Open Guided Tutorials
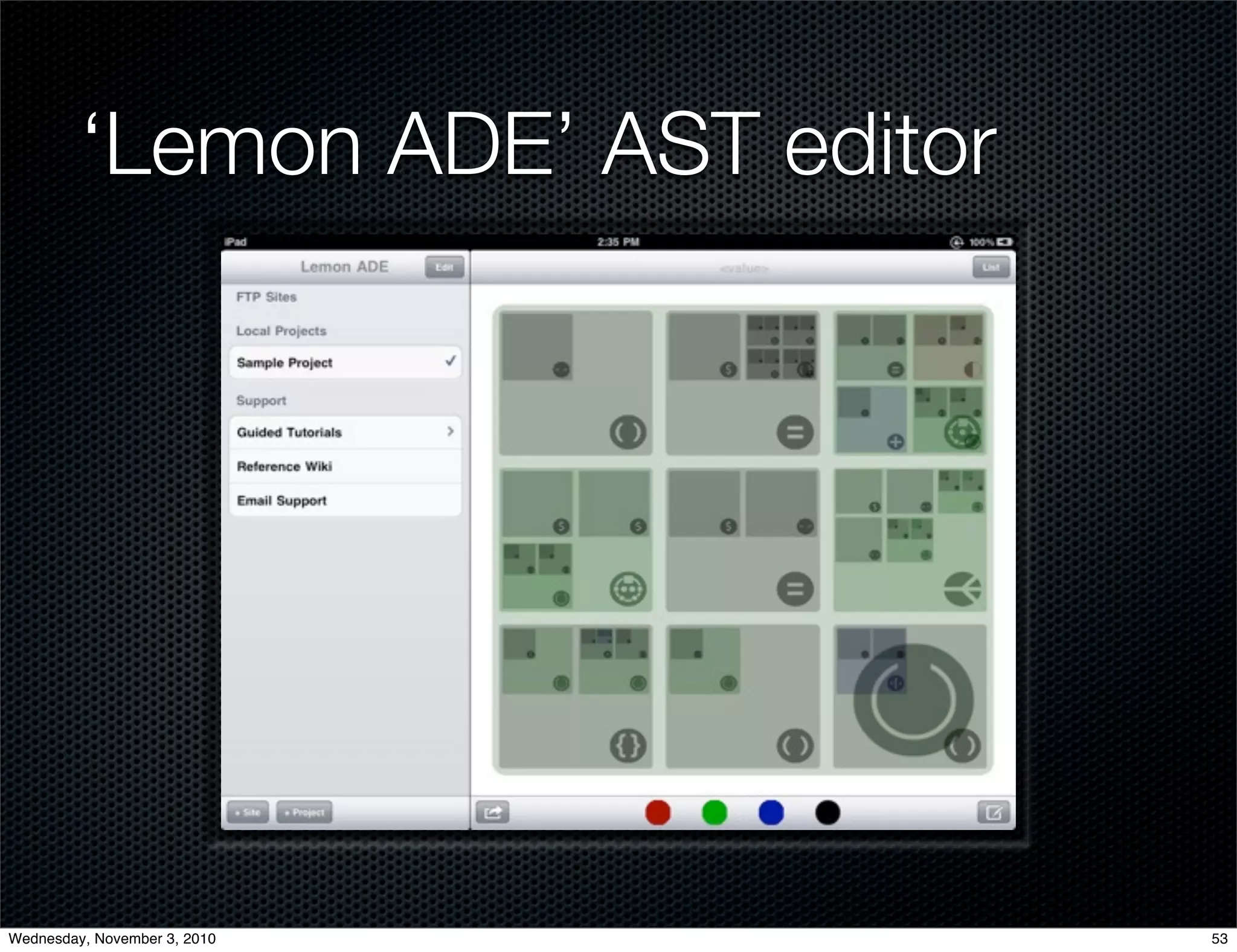Image resolution: width=1237 pixels, height=952 pixels. [345, 432]
